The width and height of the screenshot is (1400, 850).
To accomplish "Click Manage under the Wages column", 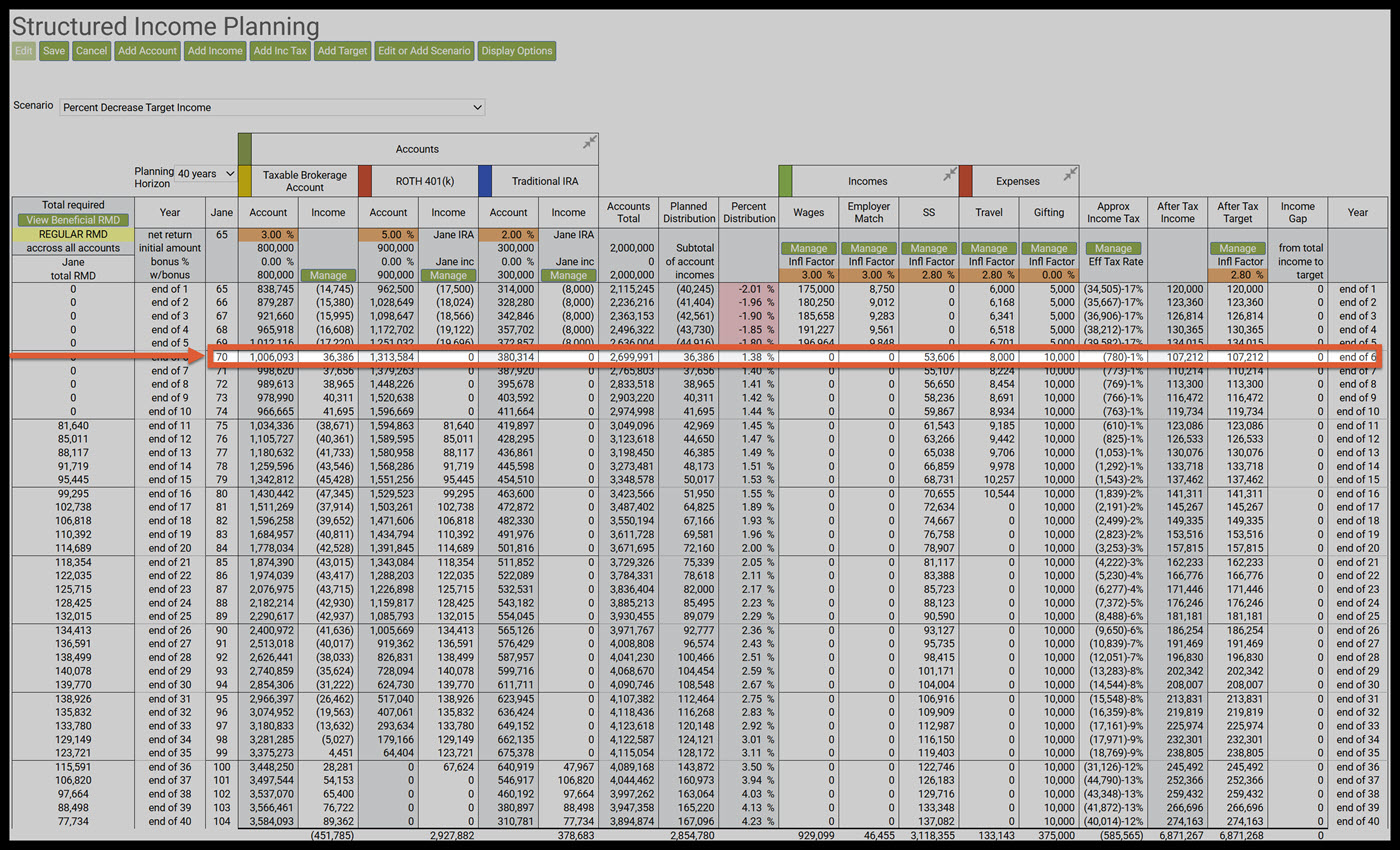I will point(808,248).
